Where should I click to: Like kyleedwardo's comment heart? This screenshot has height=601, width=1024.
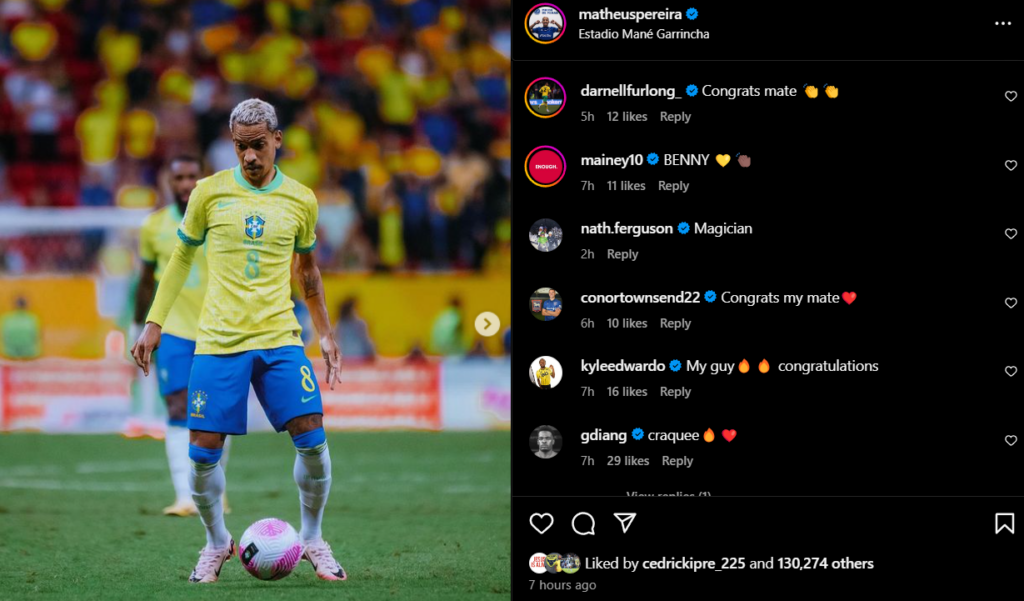1011,371
